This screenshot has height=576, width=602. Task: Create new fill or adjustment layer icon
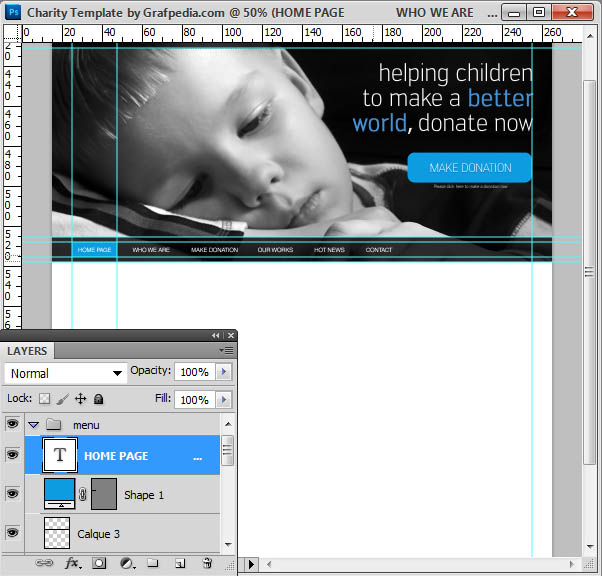click(x=127, y=563)
